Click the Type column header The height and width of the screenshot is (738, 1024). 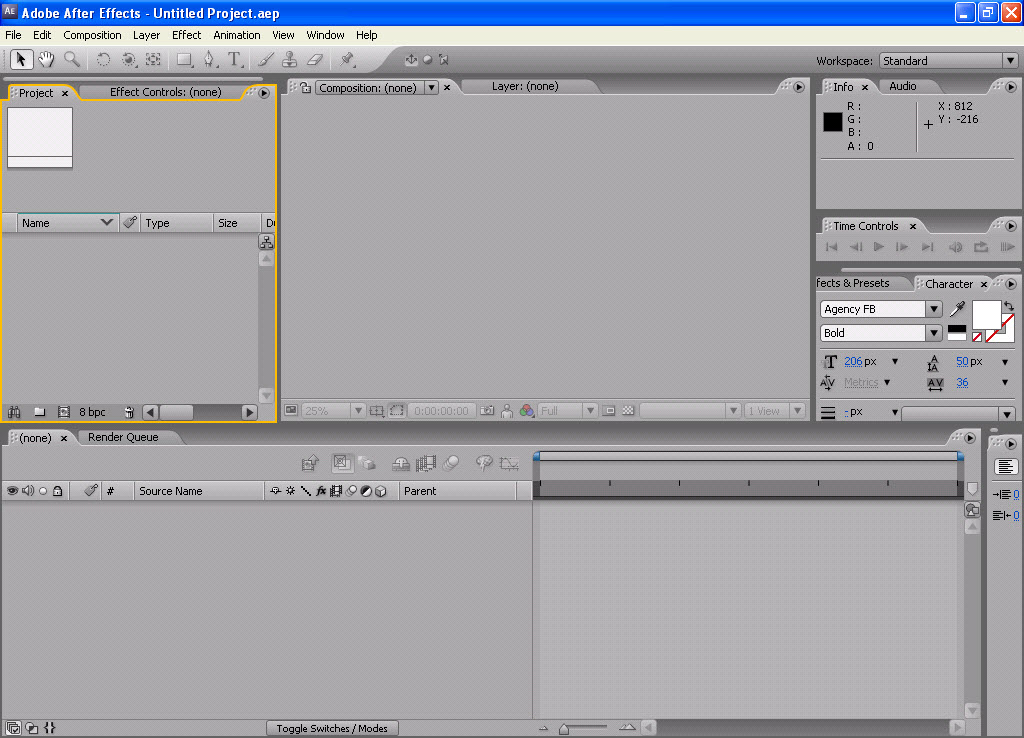pyautogui.click(x=176, y=223)
